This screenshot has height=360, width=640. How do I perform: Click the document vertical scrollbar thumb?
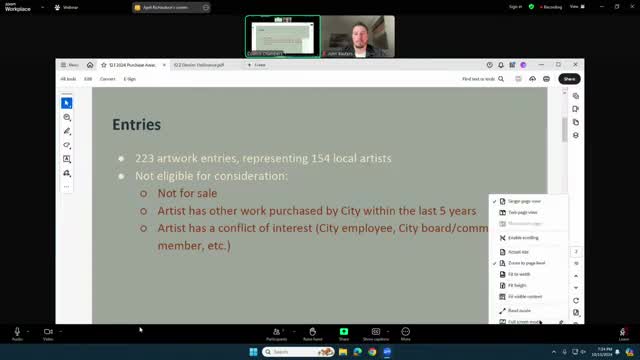click(564, 130)
